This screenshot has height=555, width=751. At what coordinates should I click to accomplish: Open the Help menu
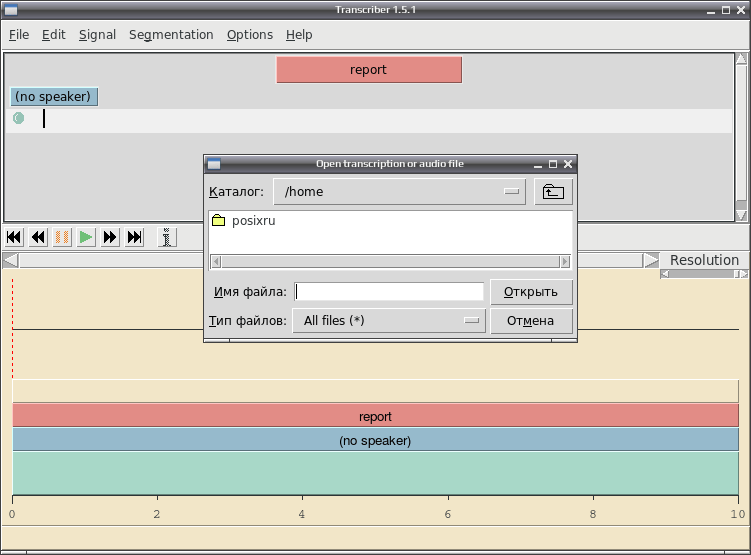[299, 34]
